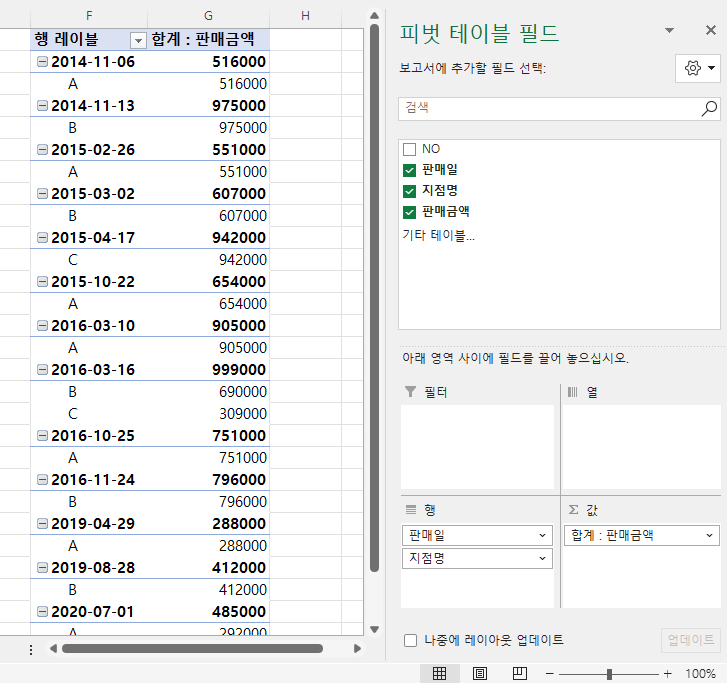This screenshot has height=683, width=727.
Task: Collapse the 2015-02-26 group
Action: (42, 149)
